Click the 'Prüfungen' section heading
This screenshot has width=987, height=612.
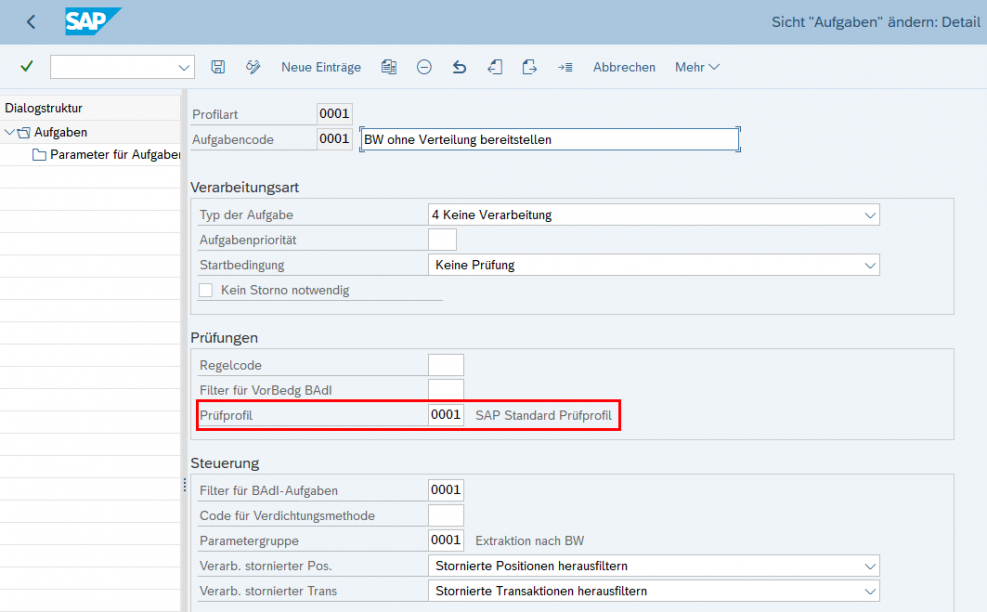click(x=224, y=338)
